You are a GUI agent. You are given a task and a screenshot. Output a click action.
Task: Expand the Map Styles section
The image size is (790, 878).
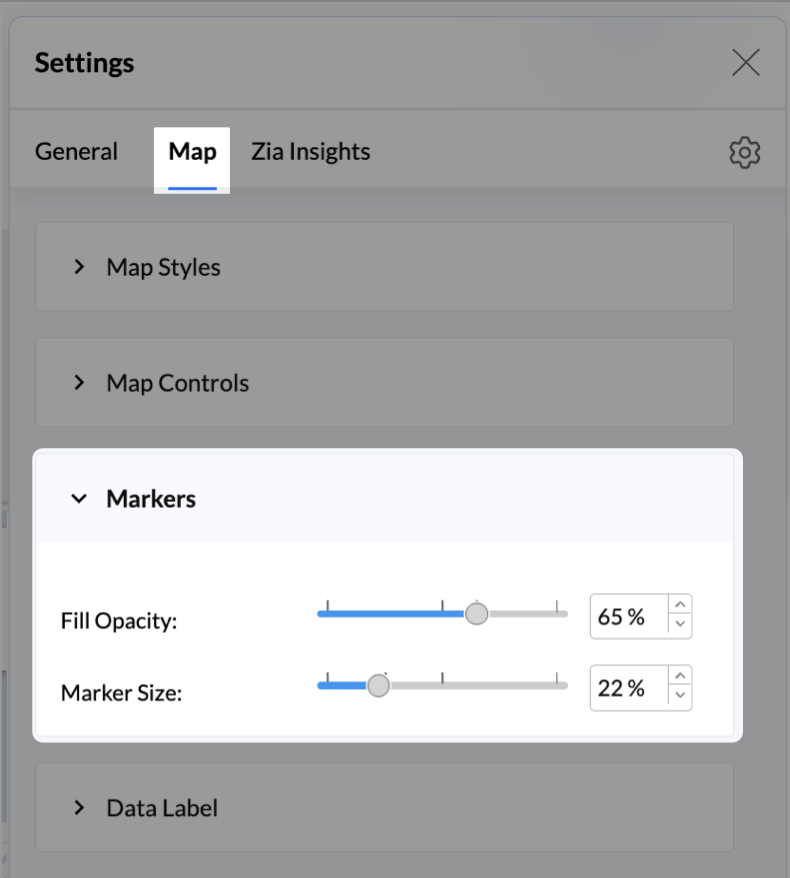point(163,268)
